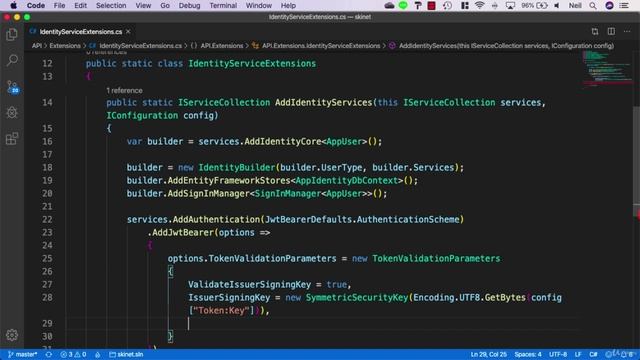Click the skinet.sln project in status bar

click(x=126, y=354)
